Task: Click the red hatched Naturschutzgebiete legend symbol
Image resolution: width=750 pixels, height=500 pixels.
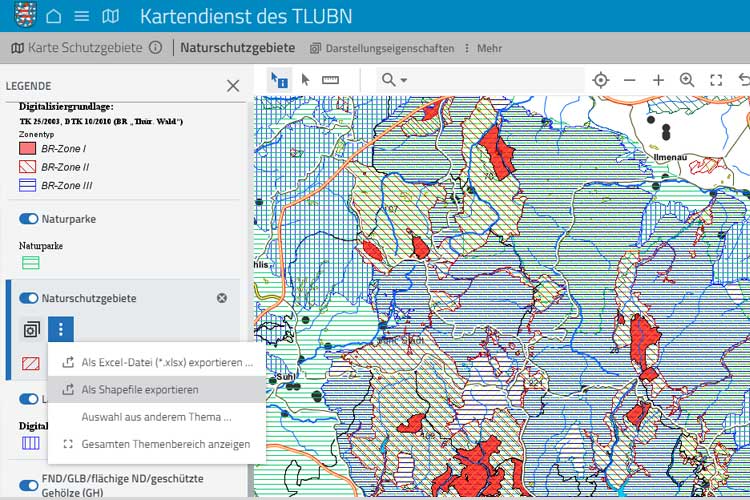Action: [x=31, y=363]
